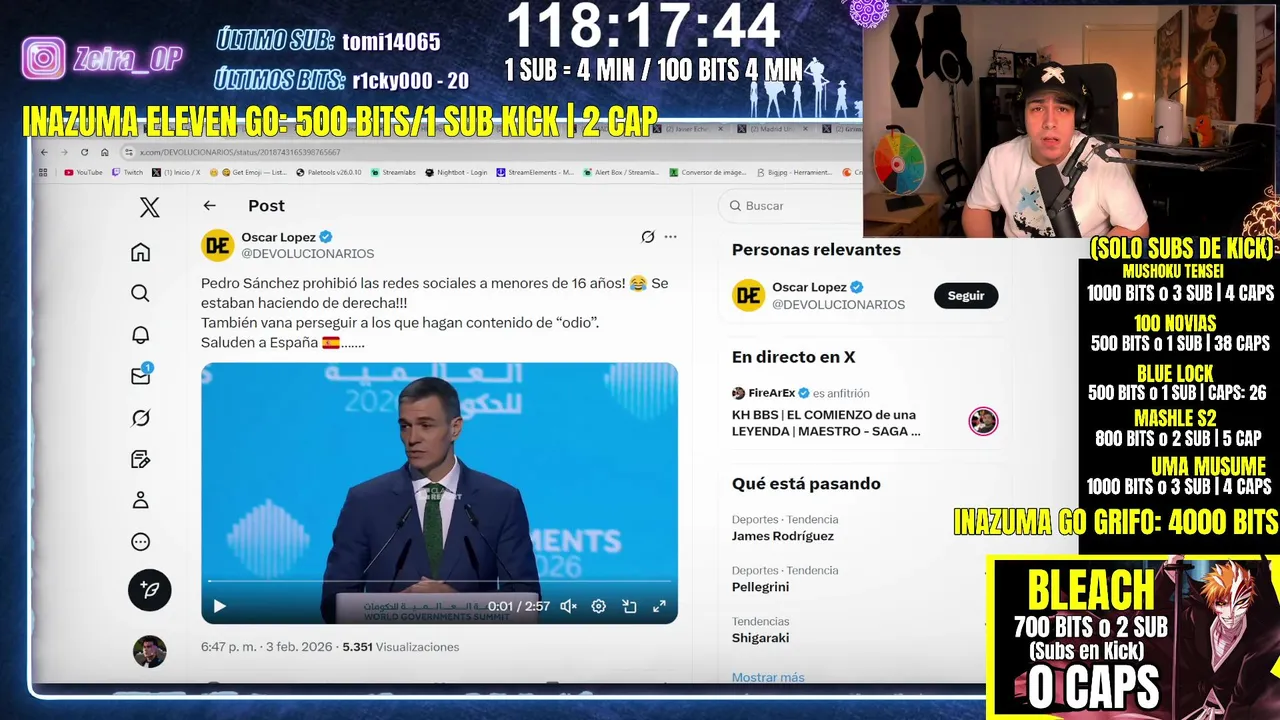Open the Nightbot - Login bookmark
Screen dimensions: 1280x720
tap(456, 172)
